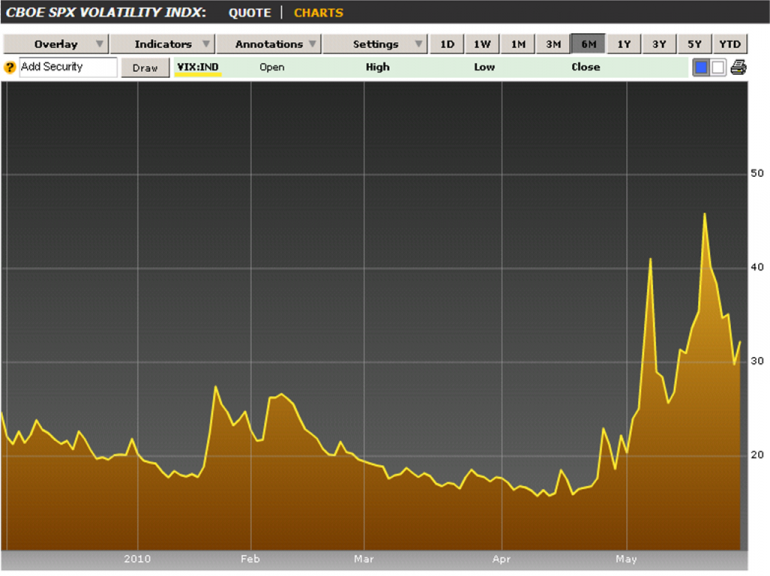The height and width of the screenshot is (576, 770).
Task: Select the 6M time range
Action: point(588,44)
